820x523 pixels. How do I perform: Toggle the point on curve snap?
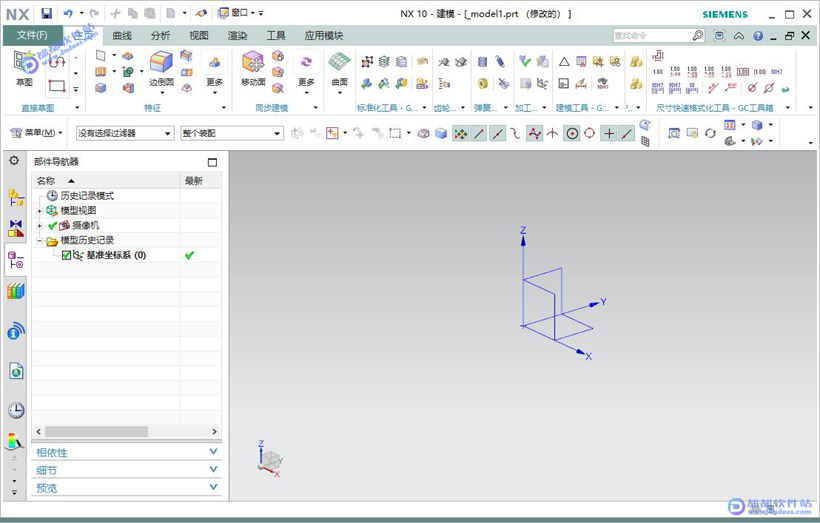point(627,133)
